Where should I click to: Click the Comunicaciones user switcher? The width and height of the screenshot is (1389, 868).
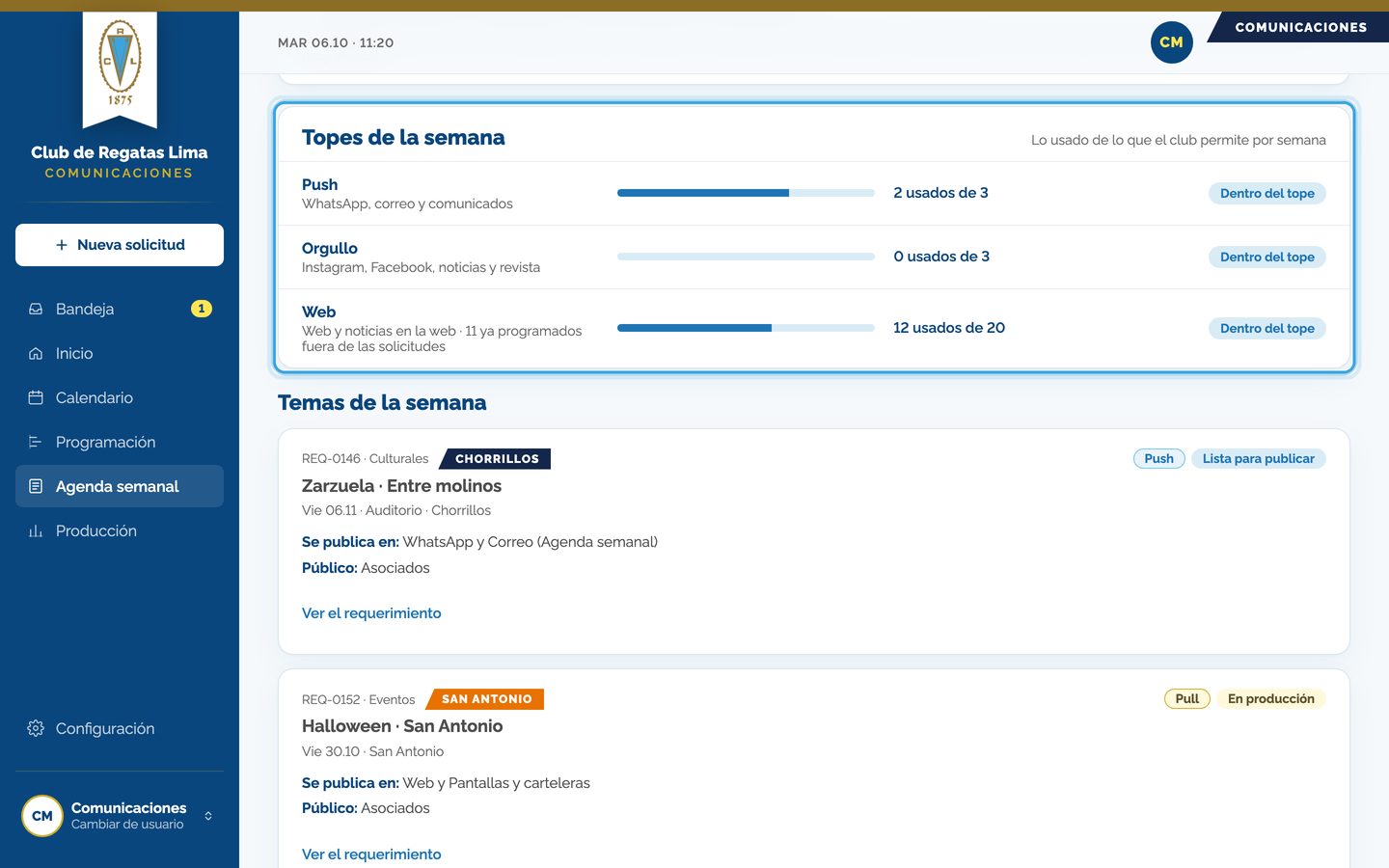click(120, 816)
